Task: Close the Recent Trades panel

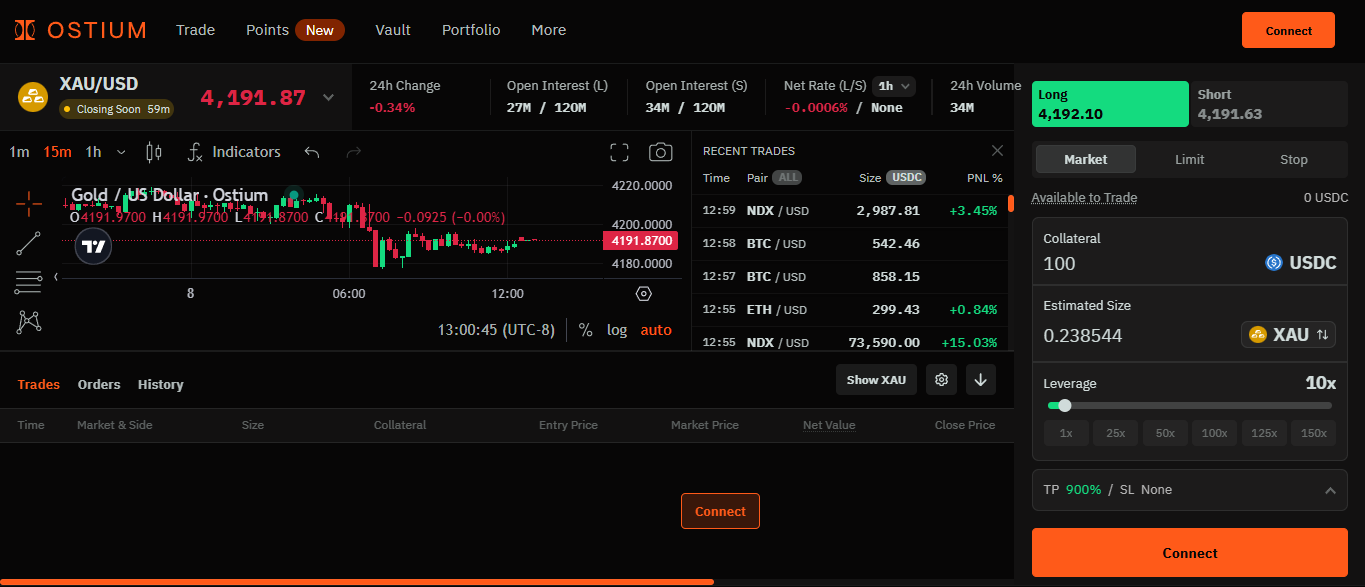Action: [x=997, y=151]
